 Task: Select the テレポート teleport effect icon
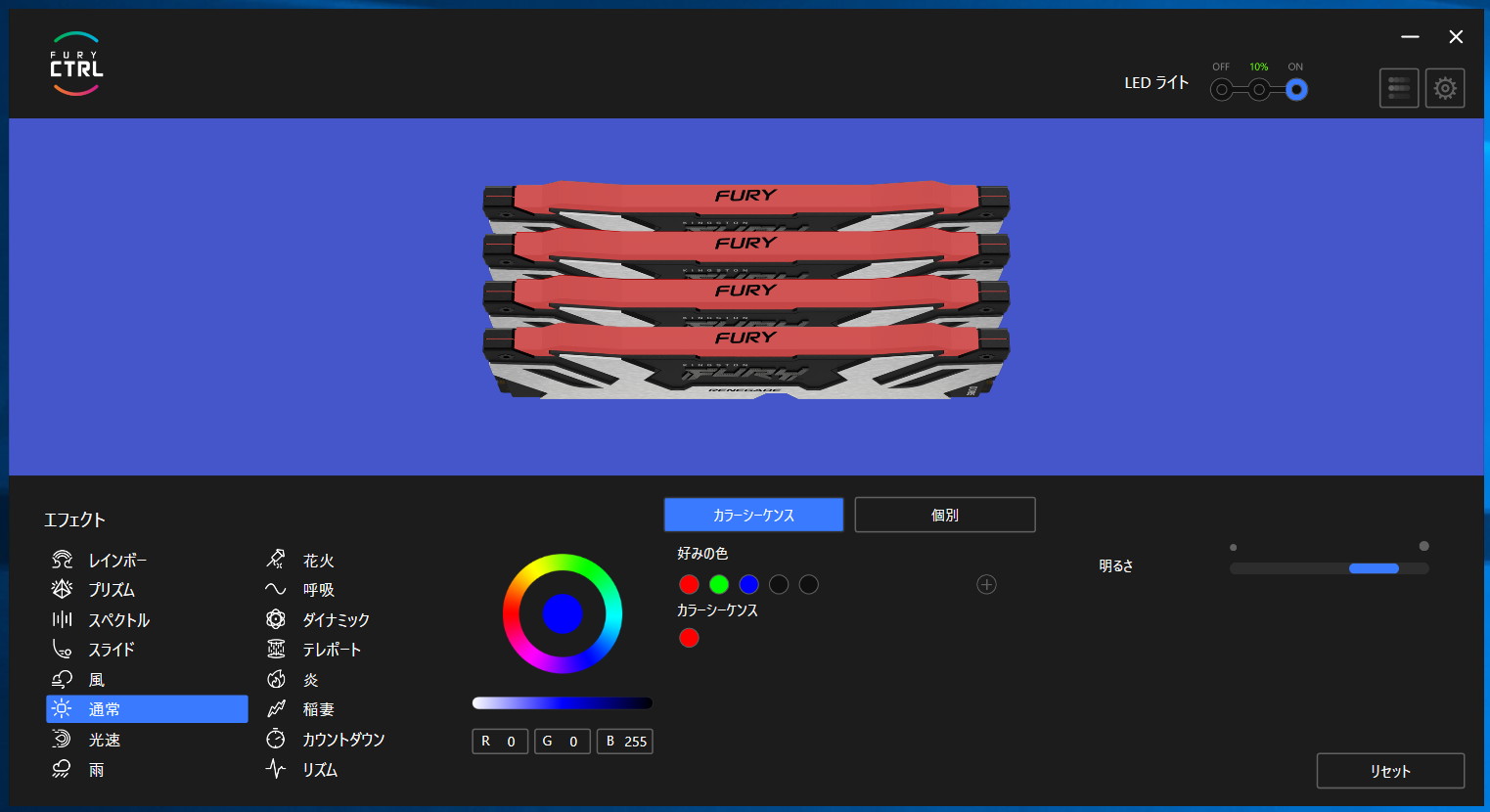pos(276,649)
